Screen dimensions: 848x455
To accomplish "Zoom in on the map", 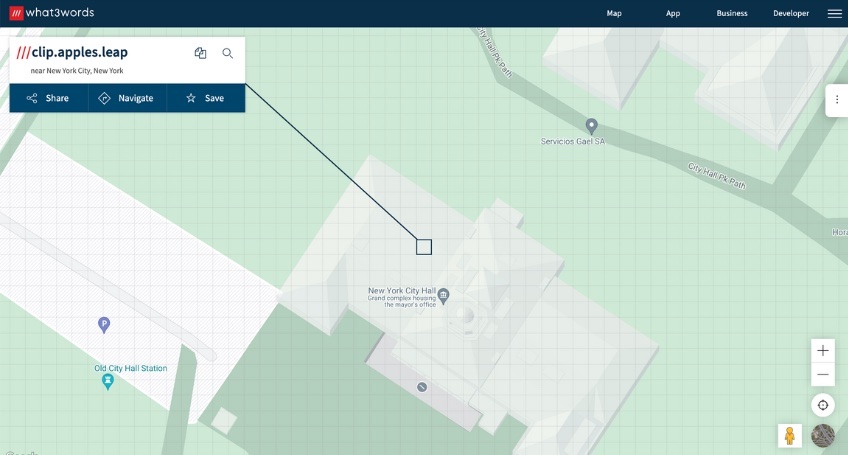I will 823,351.
